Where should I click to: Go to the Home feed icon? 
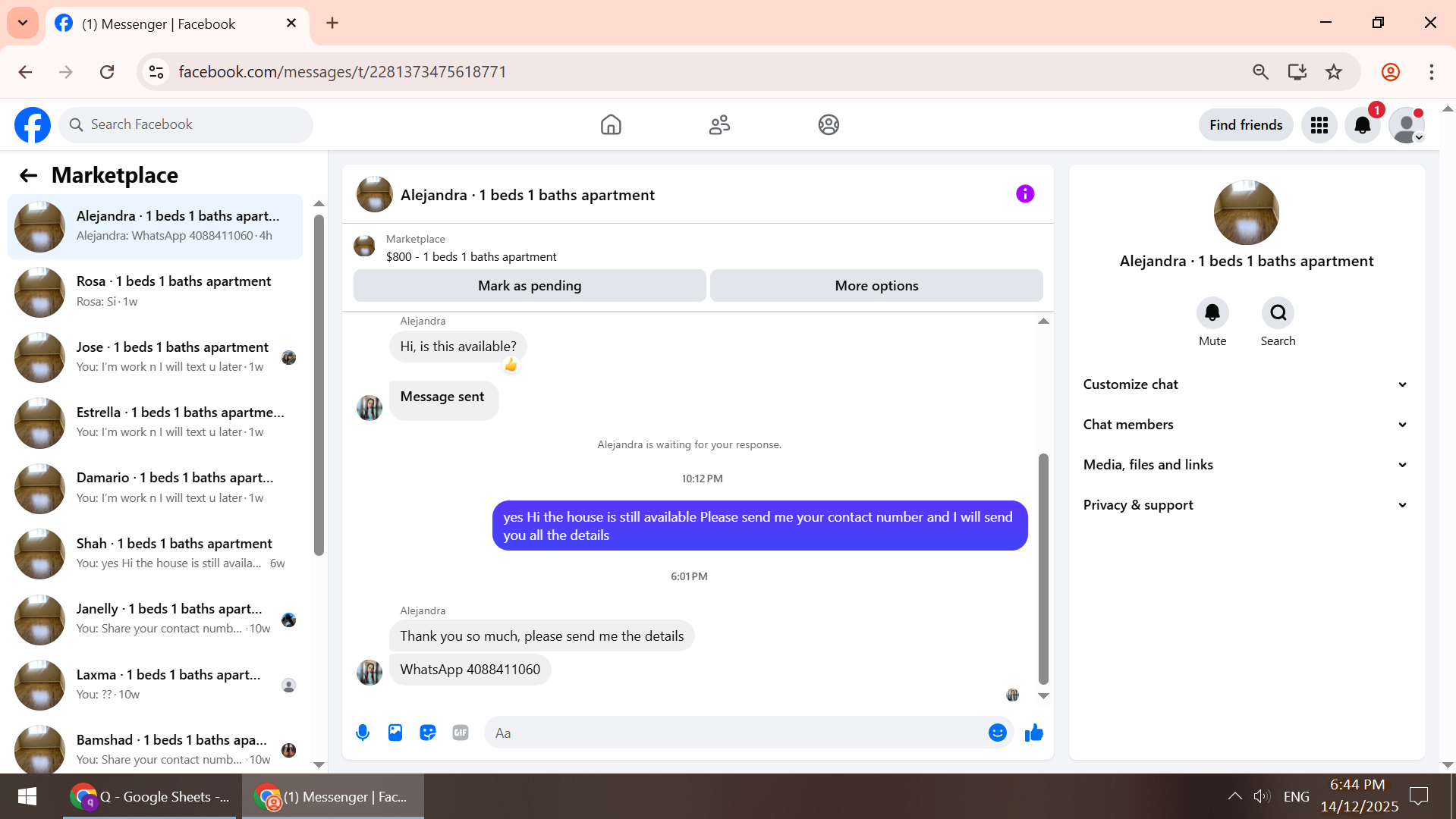(x=611, y=124)
